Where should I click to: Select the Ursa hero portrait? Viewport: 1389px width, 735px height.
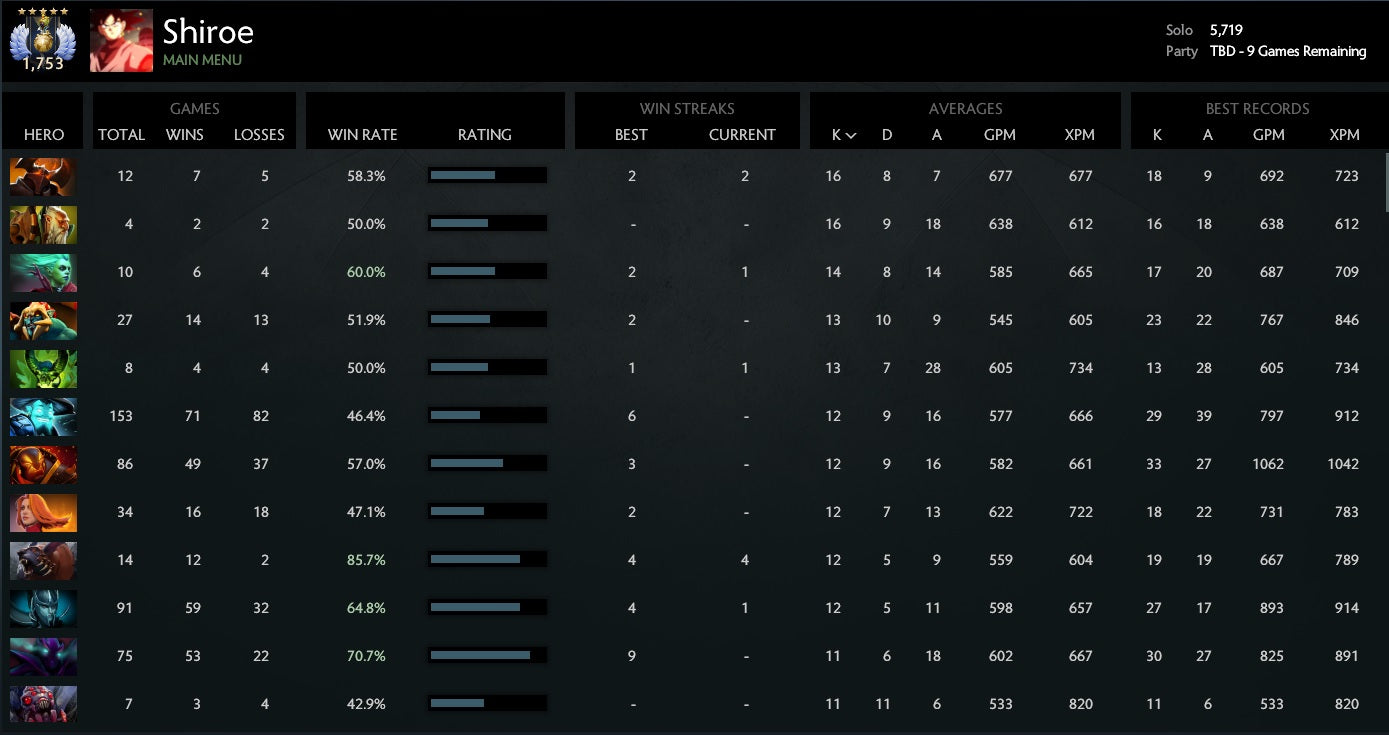[43, 560]
